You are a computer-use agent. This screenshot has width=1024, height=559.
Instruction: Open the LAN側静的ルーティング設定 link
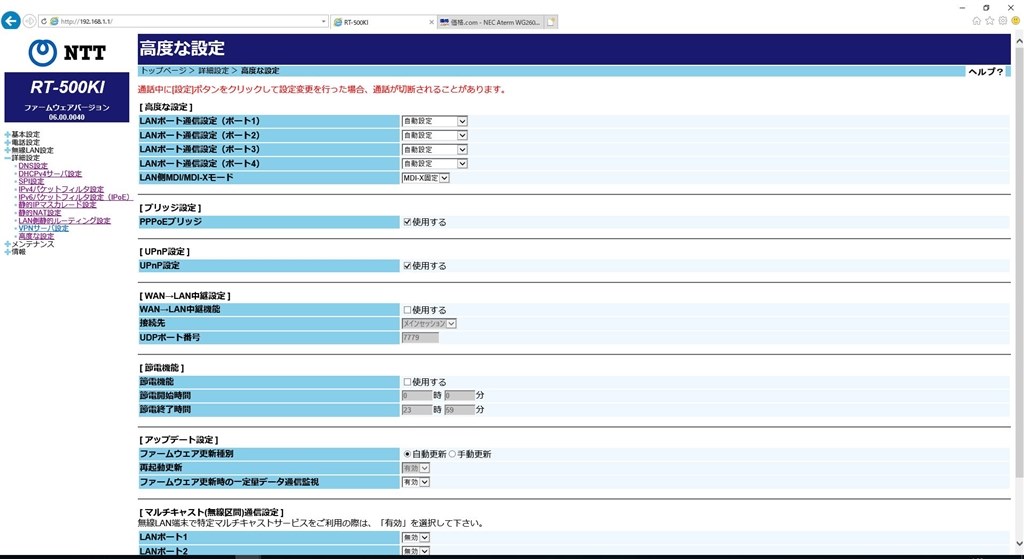click(x=65, y=221)
